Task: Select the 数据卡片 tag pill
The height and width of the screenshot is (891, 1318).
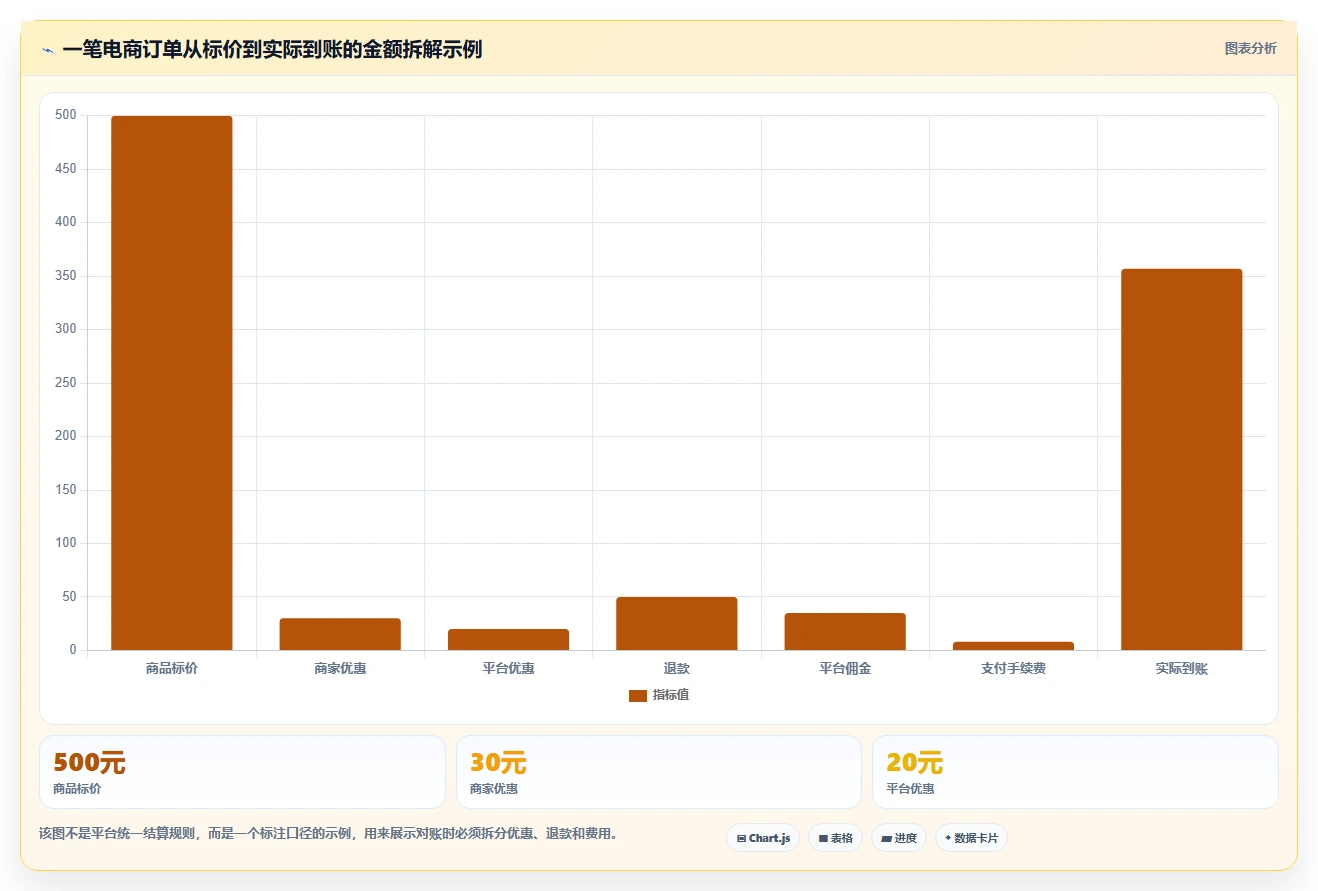Action: click(x=971, y=838)
